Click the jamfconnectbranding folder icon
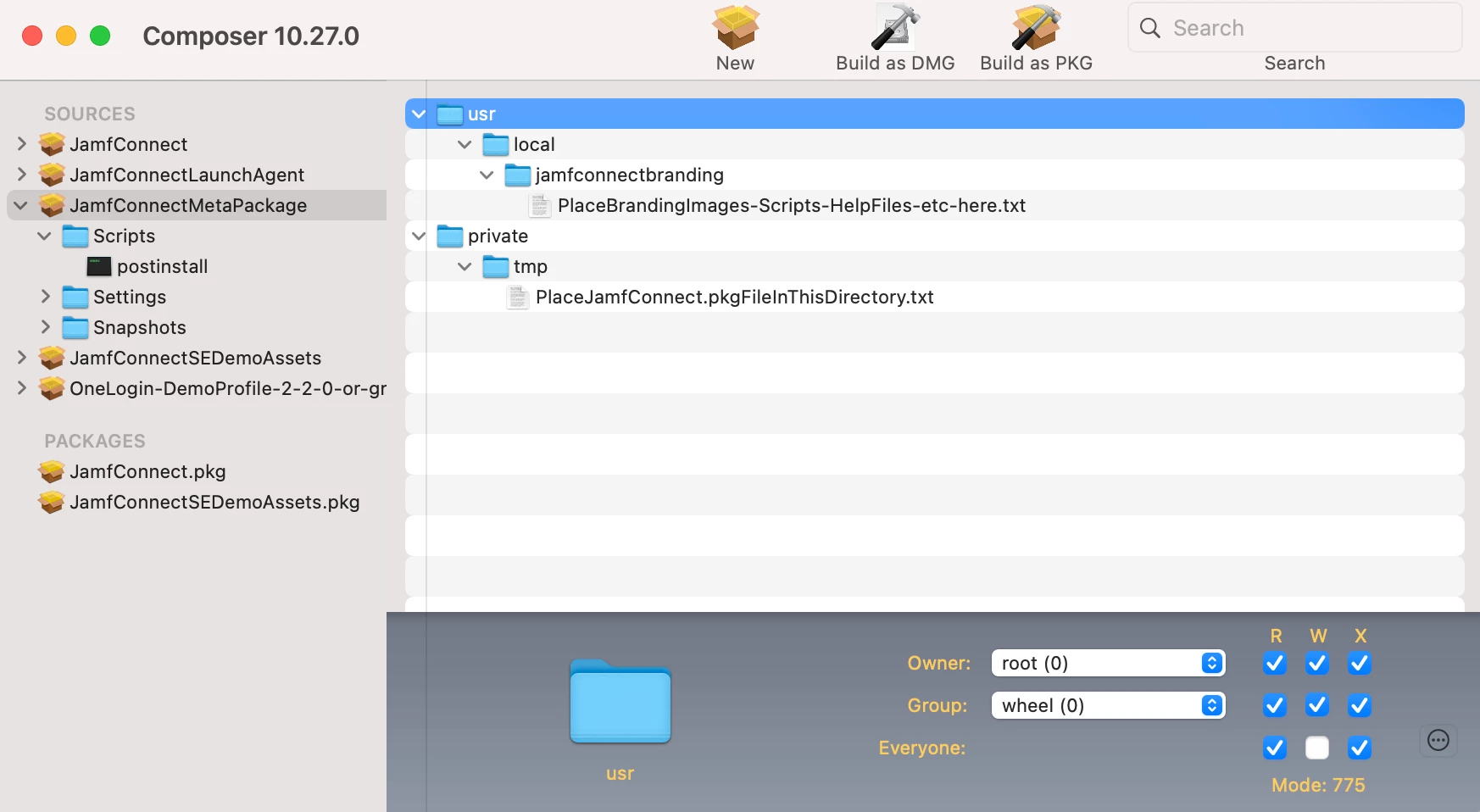The image size is (1480, 812). (518, 175)
